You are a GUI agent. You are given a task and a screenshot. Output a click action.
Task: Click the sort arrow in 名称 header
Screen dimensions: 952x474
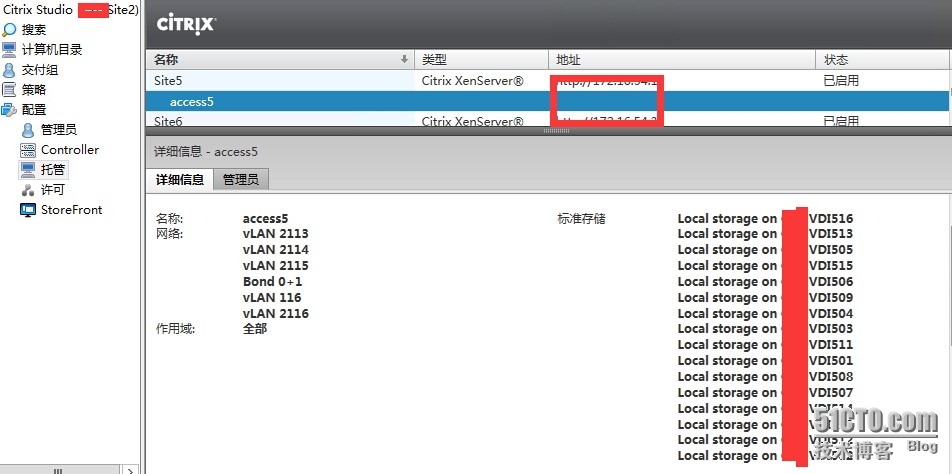pos(404,59)
